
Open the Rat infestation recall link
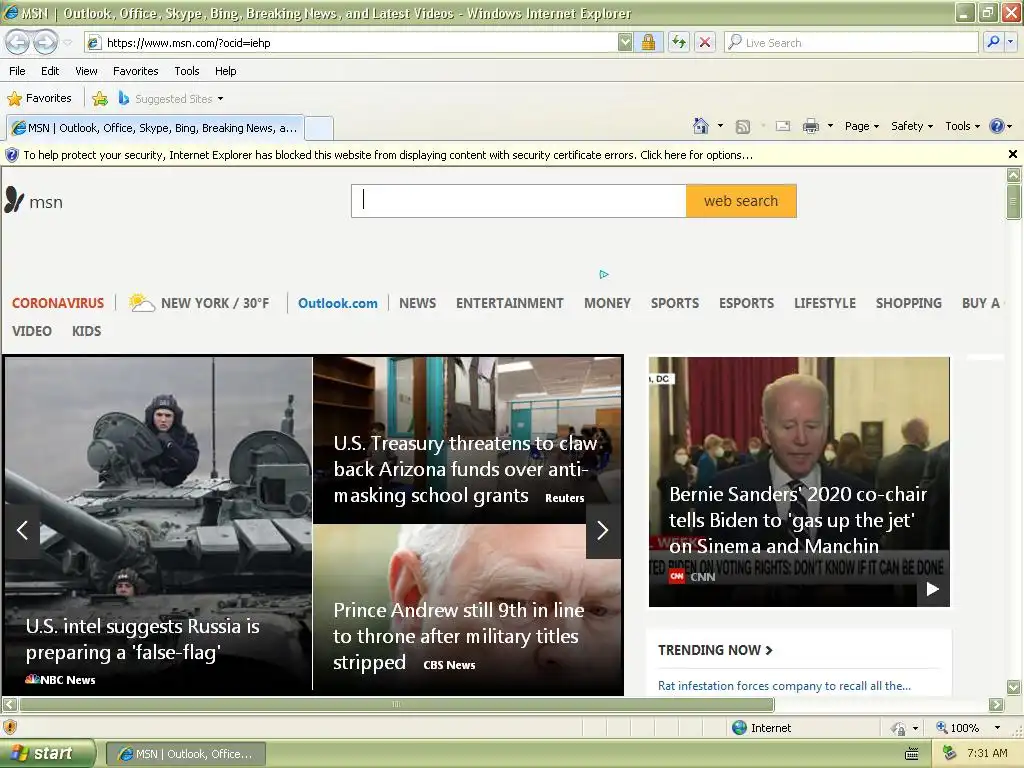[784, 686]
